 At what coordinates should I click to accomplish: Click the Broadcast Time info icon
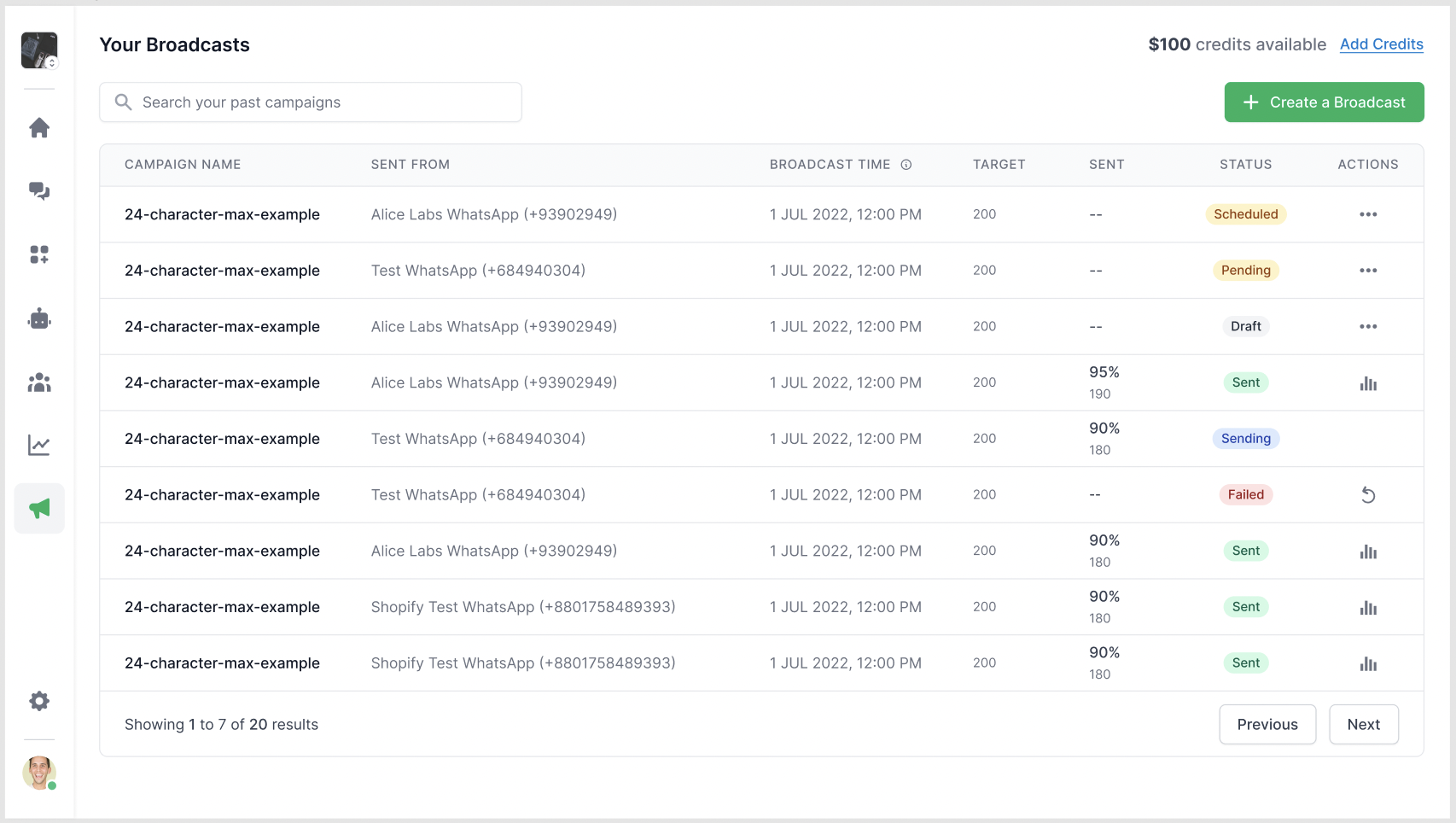[906, 165]
